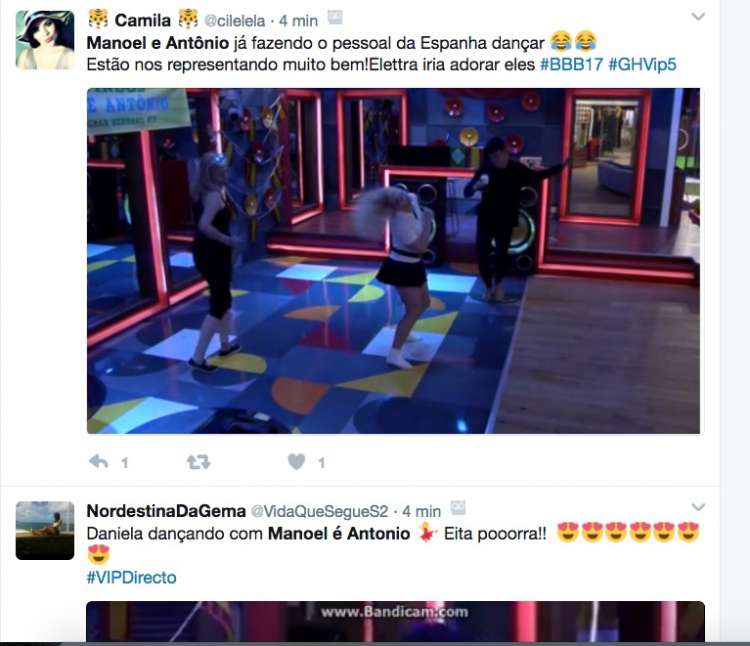750x646 pixels.
Task: Click the reply arrow icon under Camila's tweet
Action: [99, 462]
